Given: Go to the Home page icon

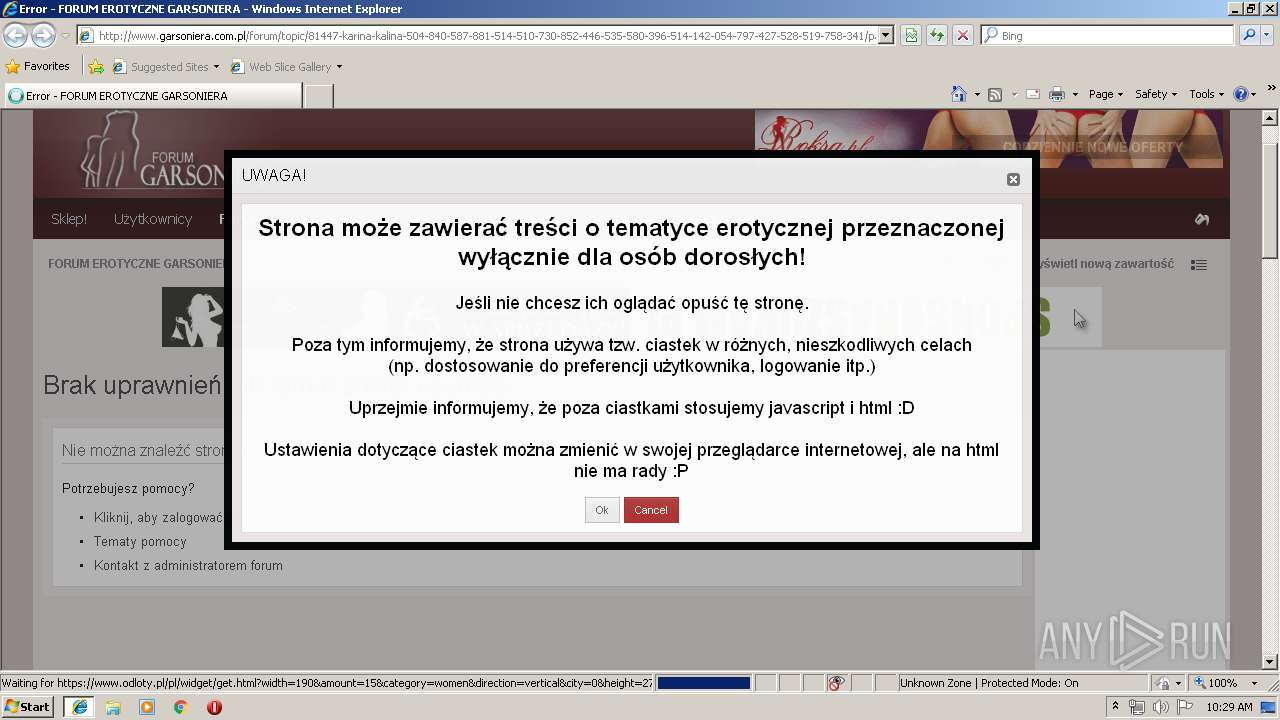Looking at the screenshot, I should (x=959, y=94).
